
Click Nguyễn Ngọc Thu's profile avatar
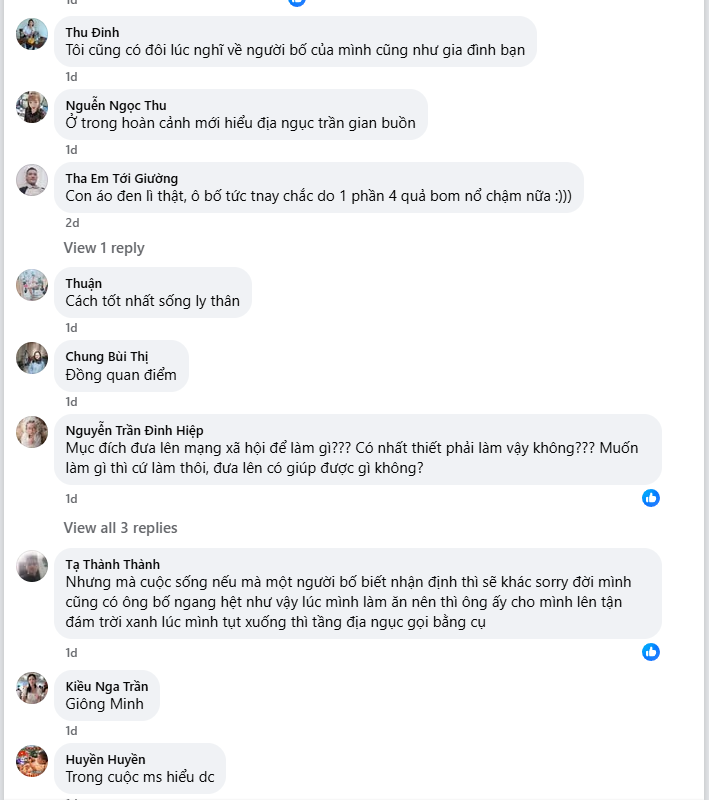pyautogui.click(x=32, y=107)
